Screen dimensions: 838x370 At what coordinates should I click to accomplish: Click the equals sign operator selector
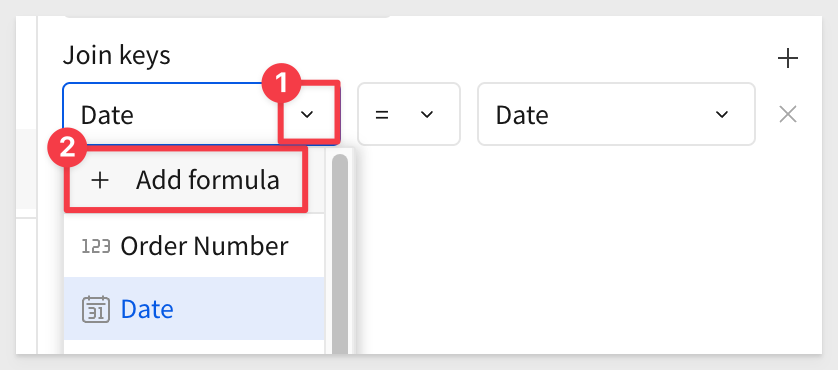pyautogui.click(x=409, y=114)
